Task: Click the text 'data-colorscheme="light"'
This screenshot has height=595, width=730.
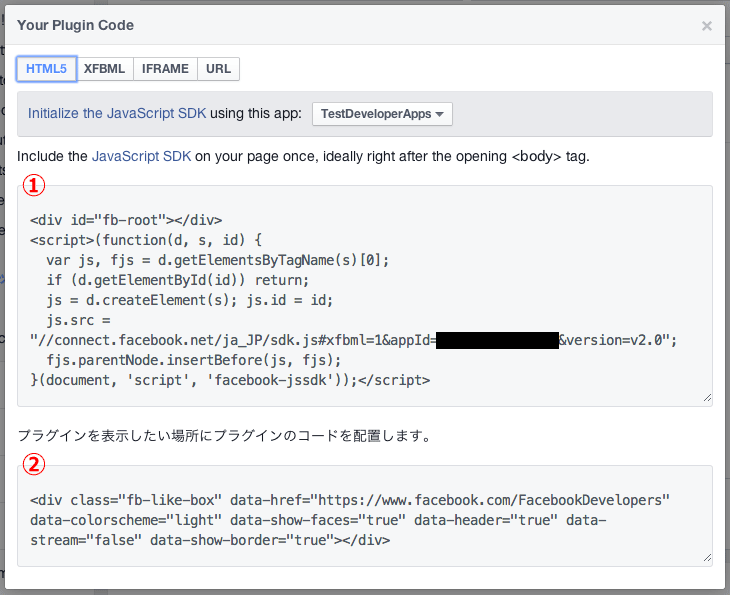Action: pyautogui.click(x=126, y=520)
